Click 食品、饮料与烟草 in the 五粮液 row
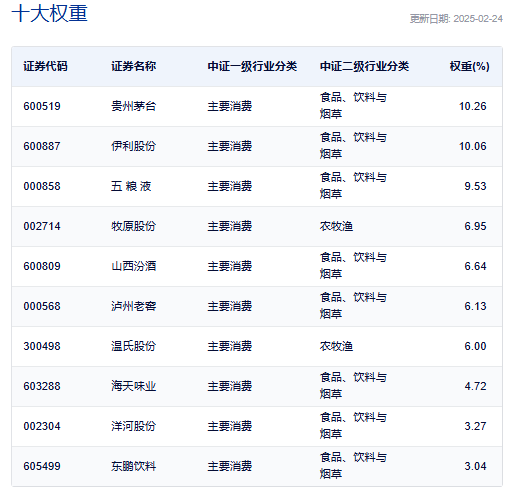The height and width of the screenshot is (502, 514). [353, 186]
